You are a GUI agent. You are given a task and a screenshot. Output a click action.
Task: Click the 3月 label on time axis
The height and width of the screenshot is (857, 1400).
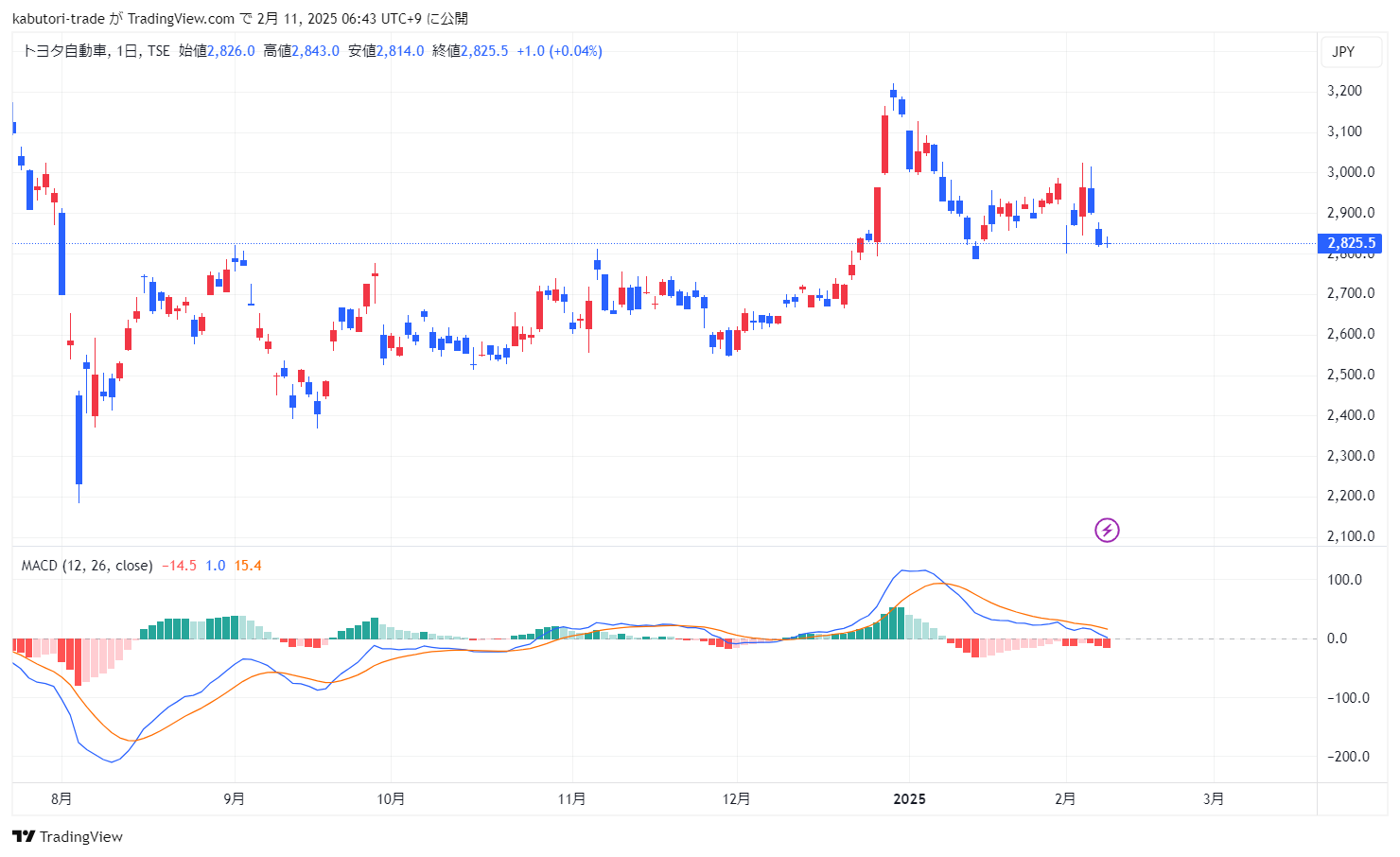(1214, 799)
